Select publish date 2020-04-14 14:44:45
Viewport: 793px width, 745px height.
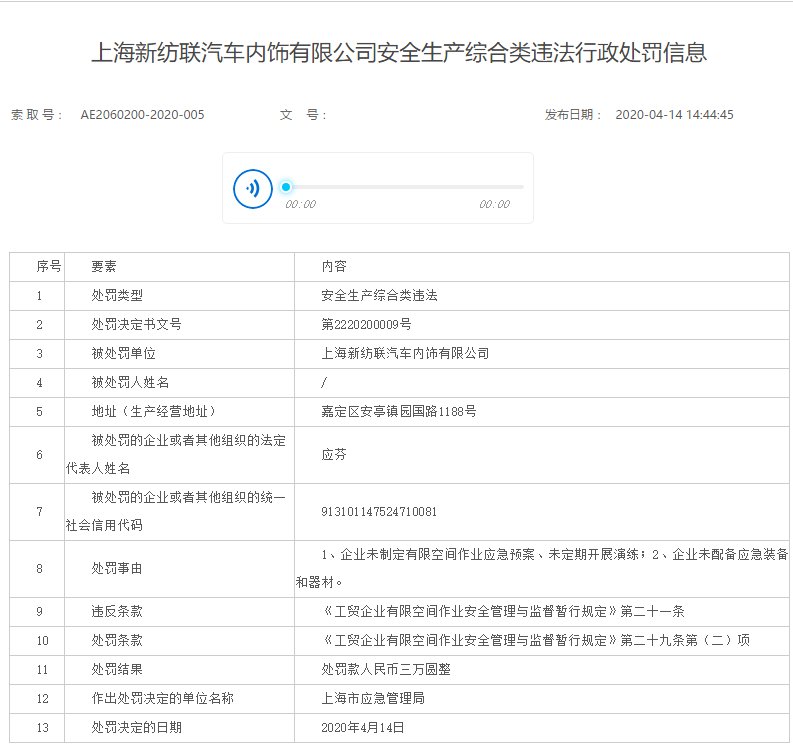pos(674,115)
